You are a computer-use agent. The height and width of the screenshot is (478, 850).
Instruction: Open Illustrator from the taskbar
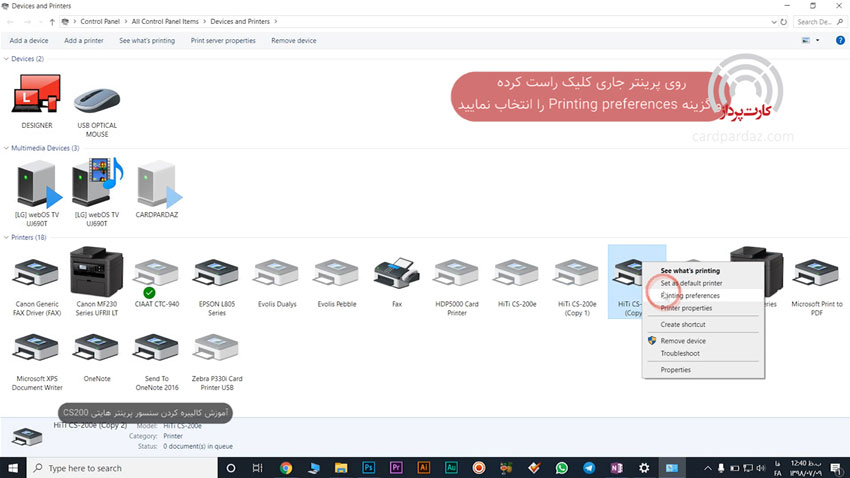(423, 468)
